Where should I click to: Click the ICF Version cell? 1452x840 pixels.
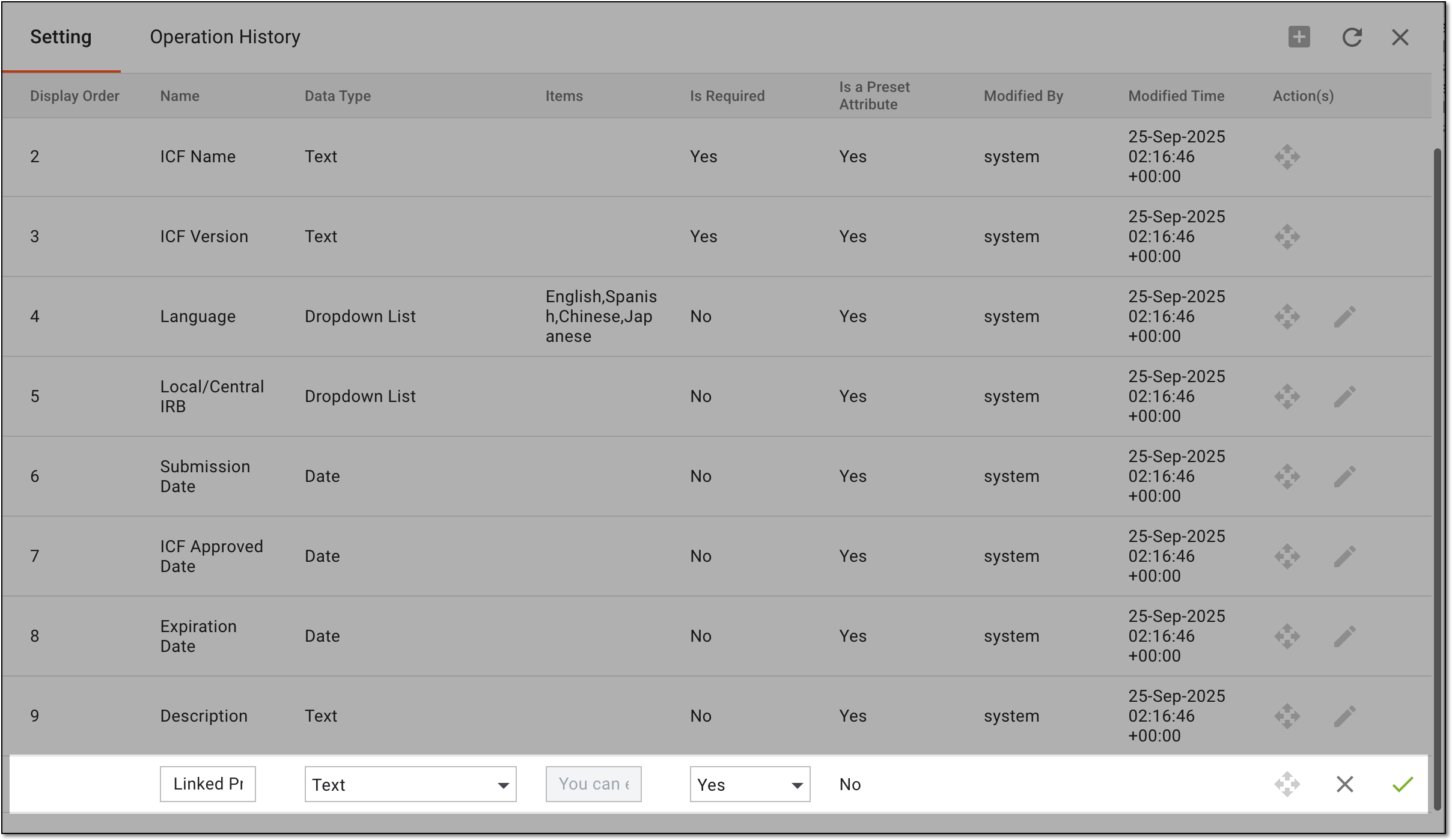[x=204, y=237]
